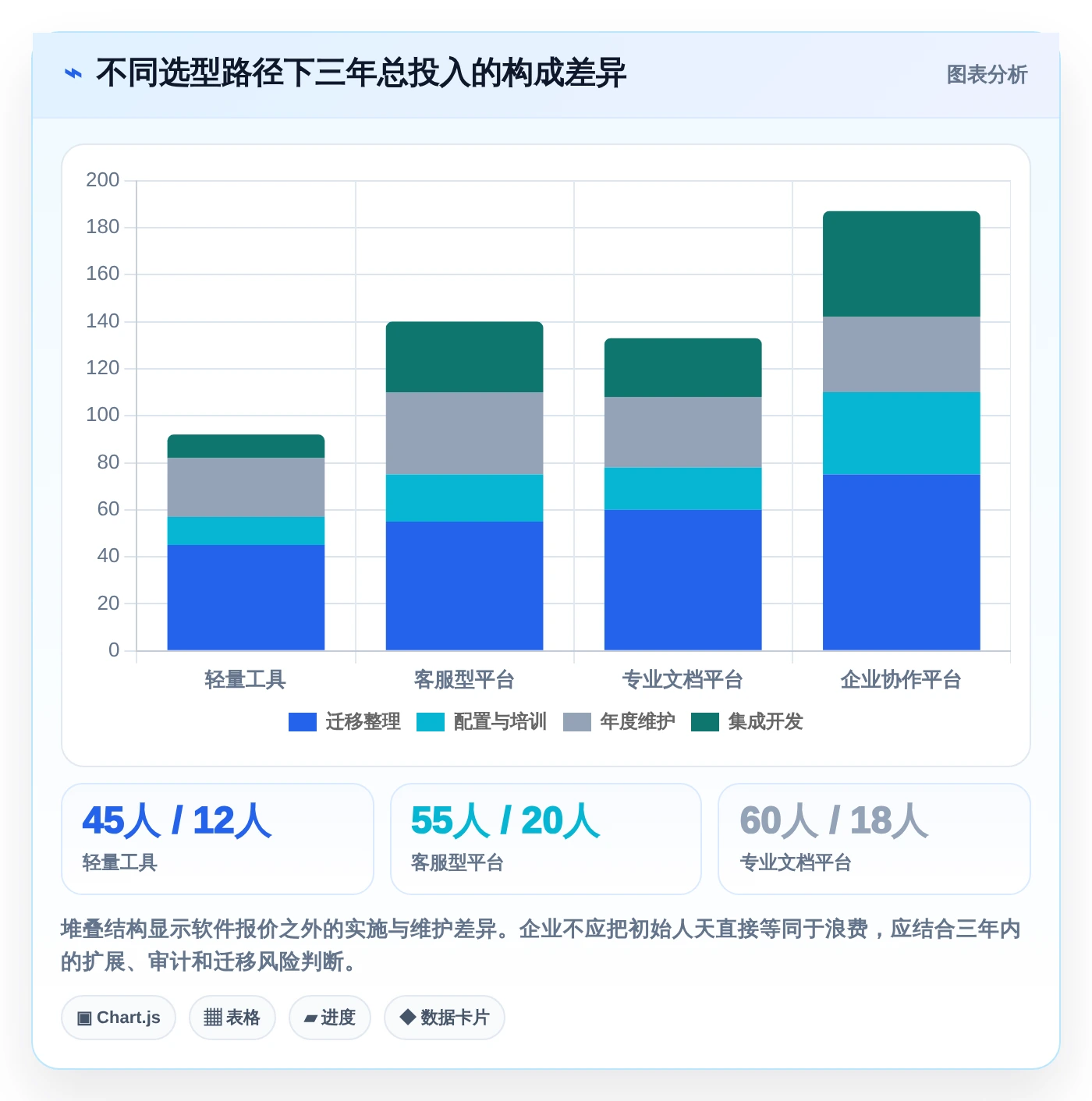Click the paragraph starting 堆叠结构显示软件报价
The image size is (1092, 1101).
pos(541,945)
